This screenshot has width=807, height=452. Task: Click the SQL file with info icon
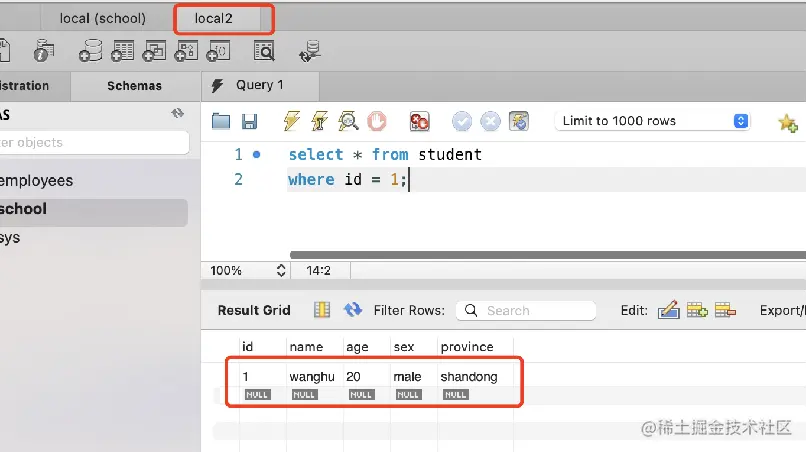[x=44, y=50]
